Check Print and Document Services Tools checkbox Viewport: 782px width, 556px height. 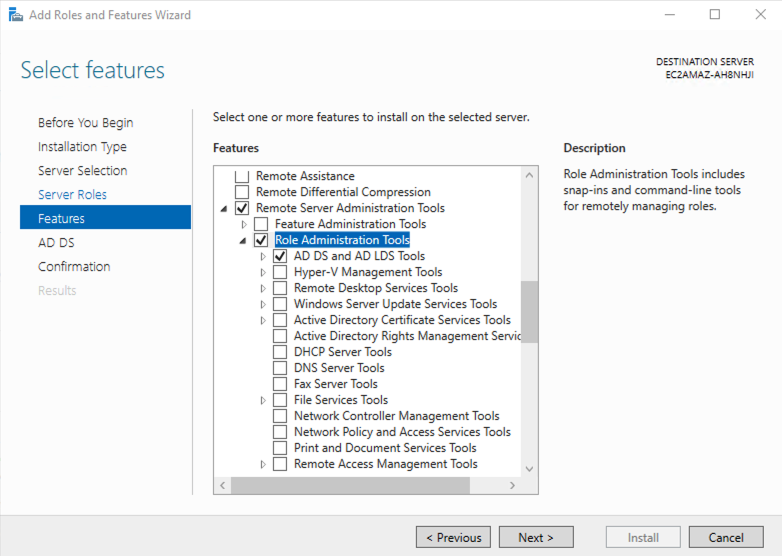tap(280, 447)
